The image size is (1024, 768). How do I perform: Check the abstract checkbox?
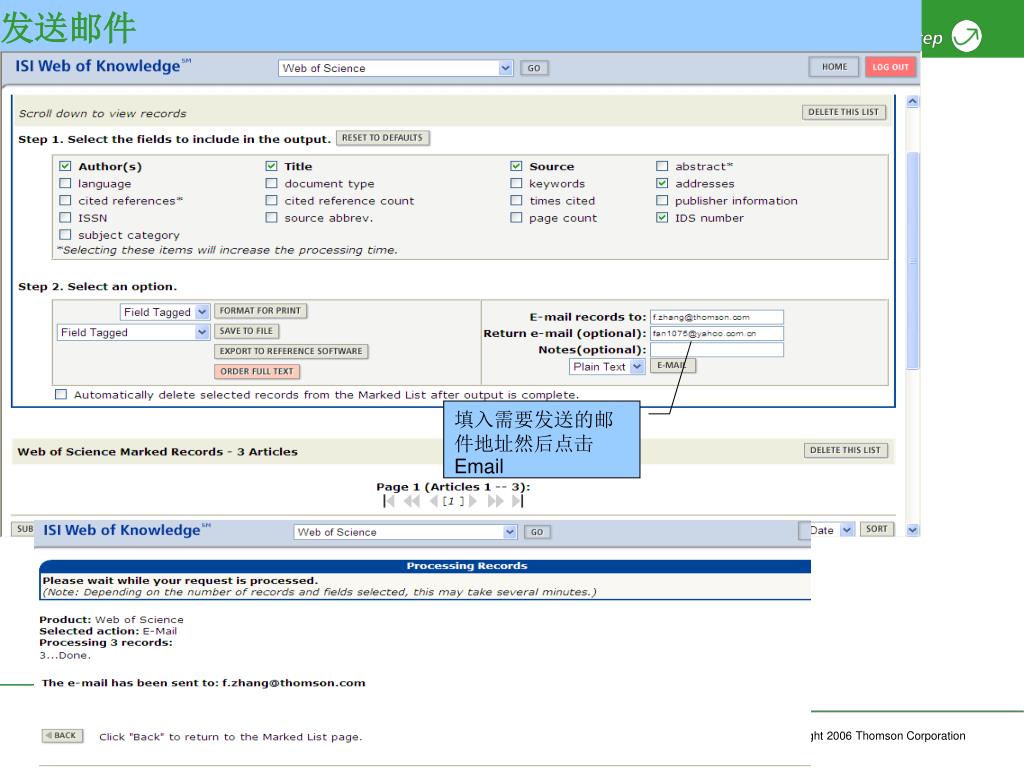(662, 166)
